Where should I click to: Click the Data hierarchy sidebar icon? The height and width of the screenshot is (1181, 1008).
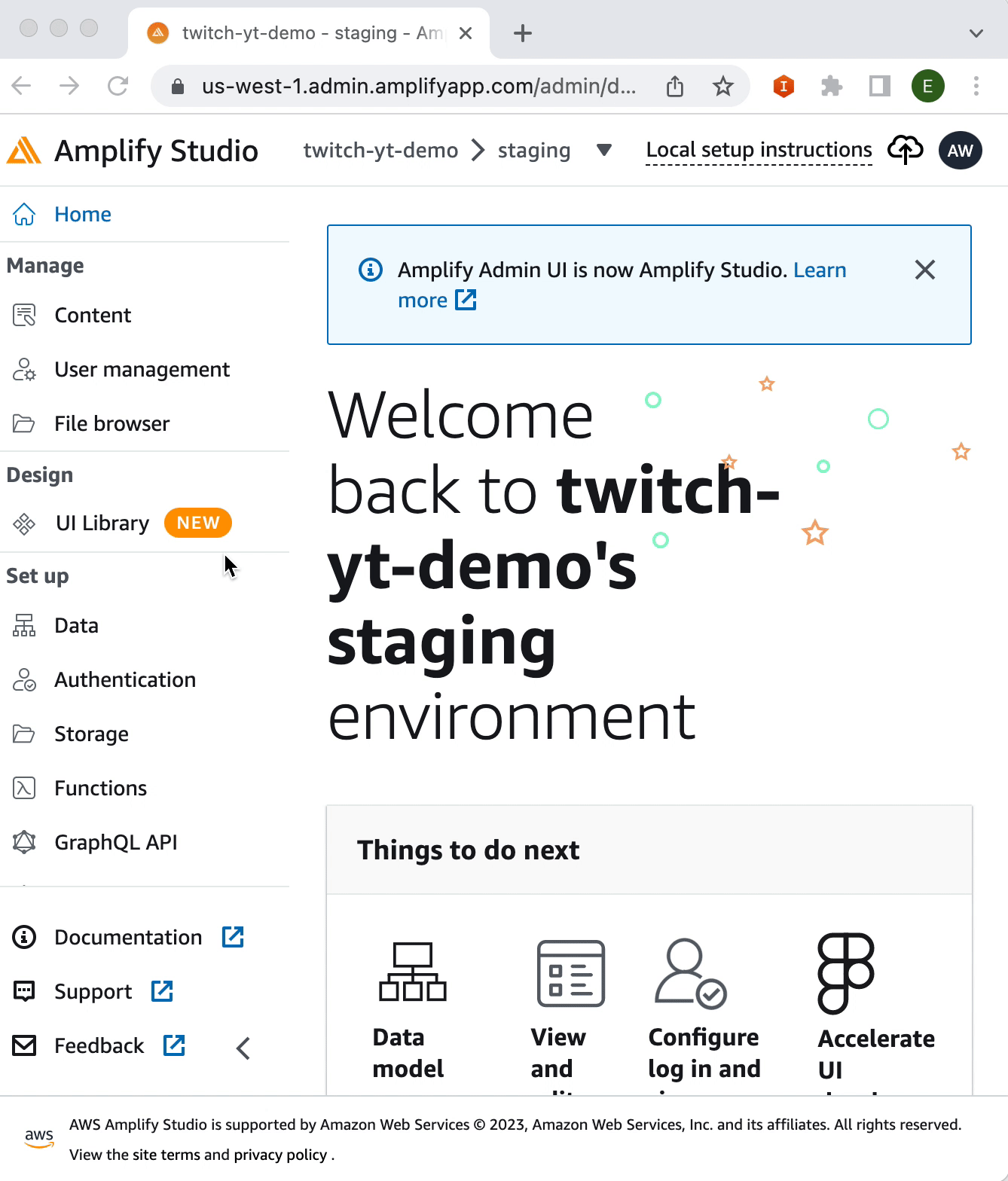pos(24,626)
